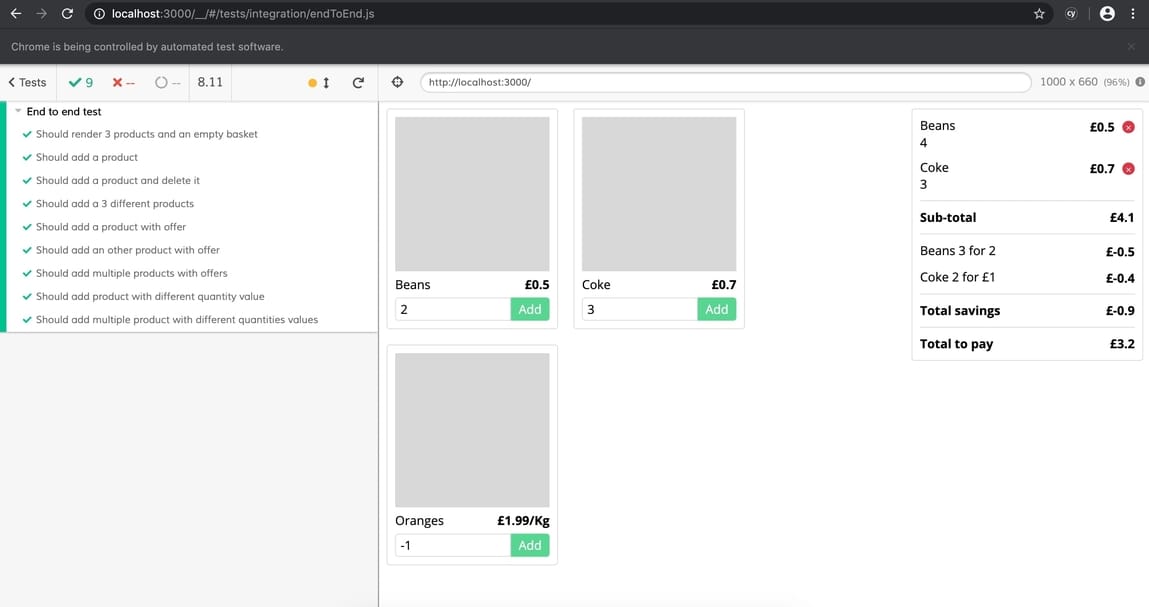Viewport: 1149px width, 607px height.
Task: Open the Chrome profile avatar
Action: point(1107,14)
